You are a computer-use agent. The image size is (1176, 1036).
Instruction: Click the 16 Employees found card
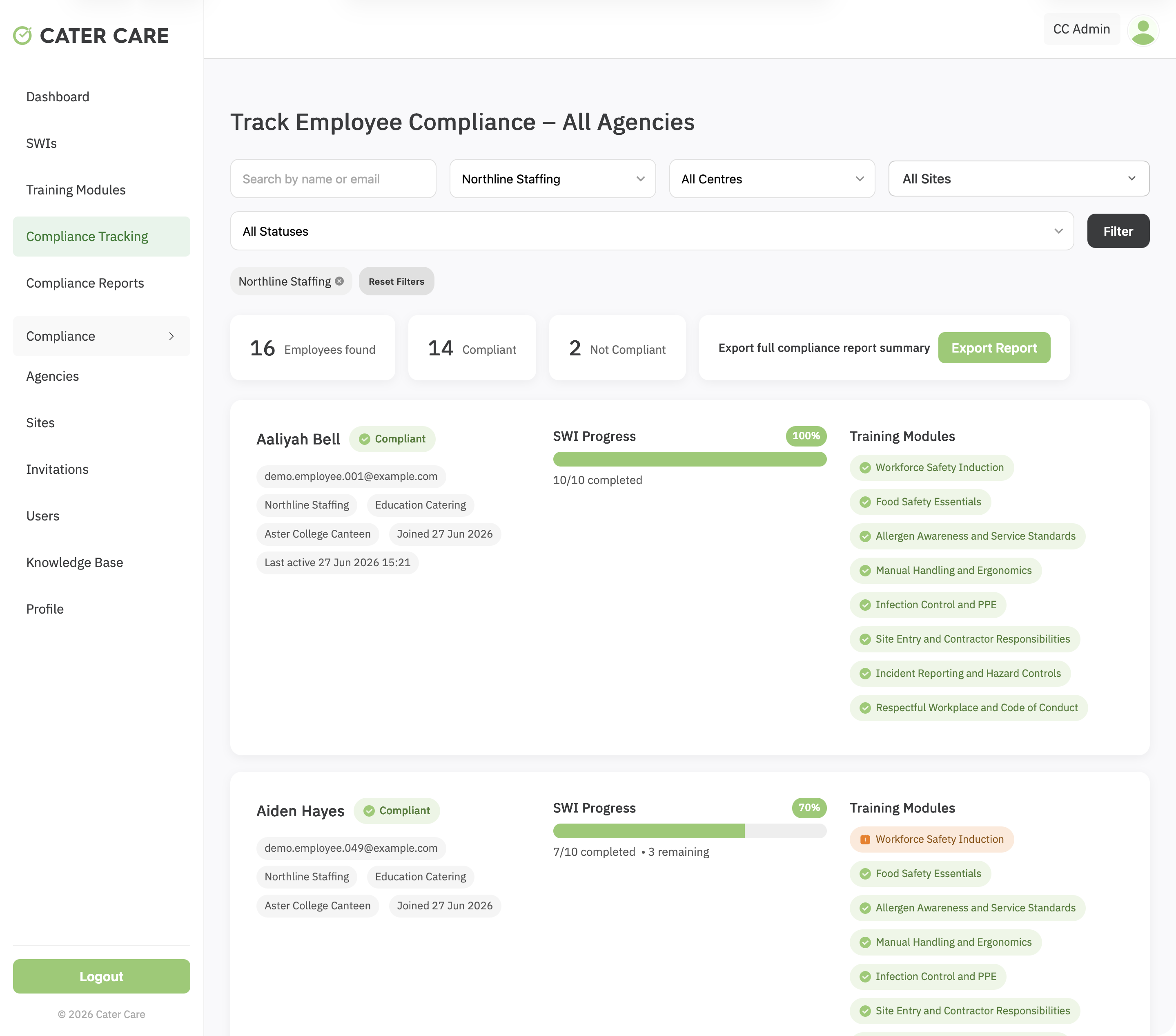pos(312,348)
